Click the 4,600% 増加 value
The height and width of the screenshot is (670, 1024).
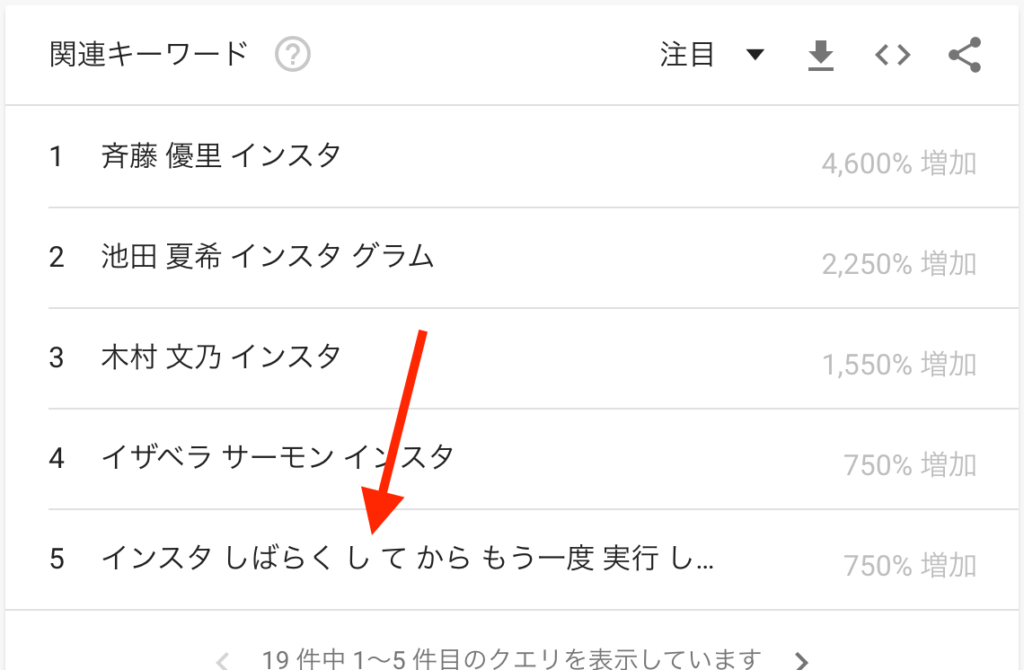[x=899, y=163]
